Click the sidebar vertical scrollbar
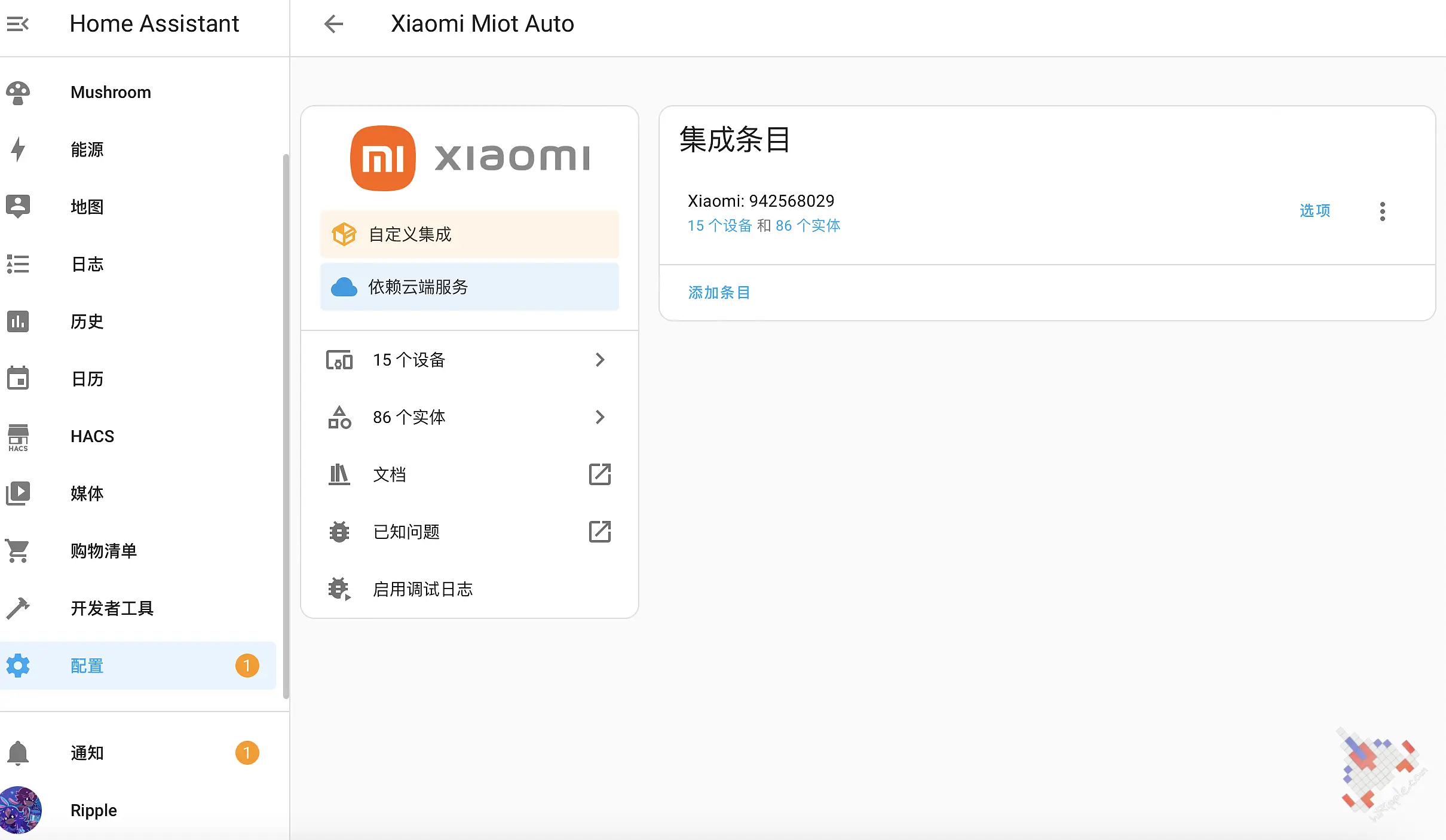The image size is (1446, 840). (x=286, y=426)
